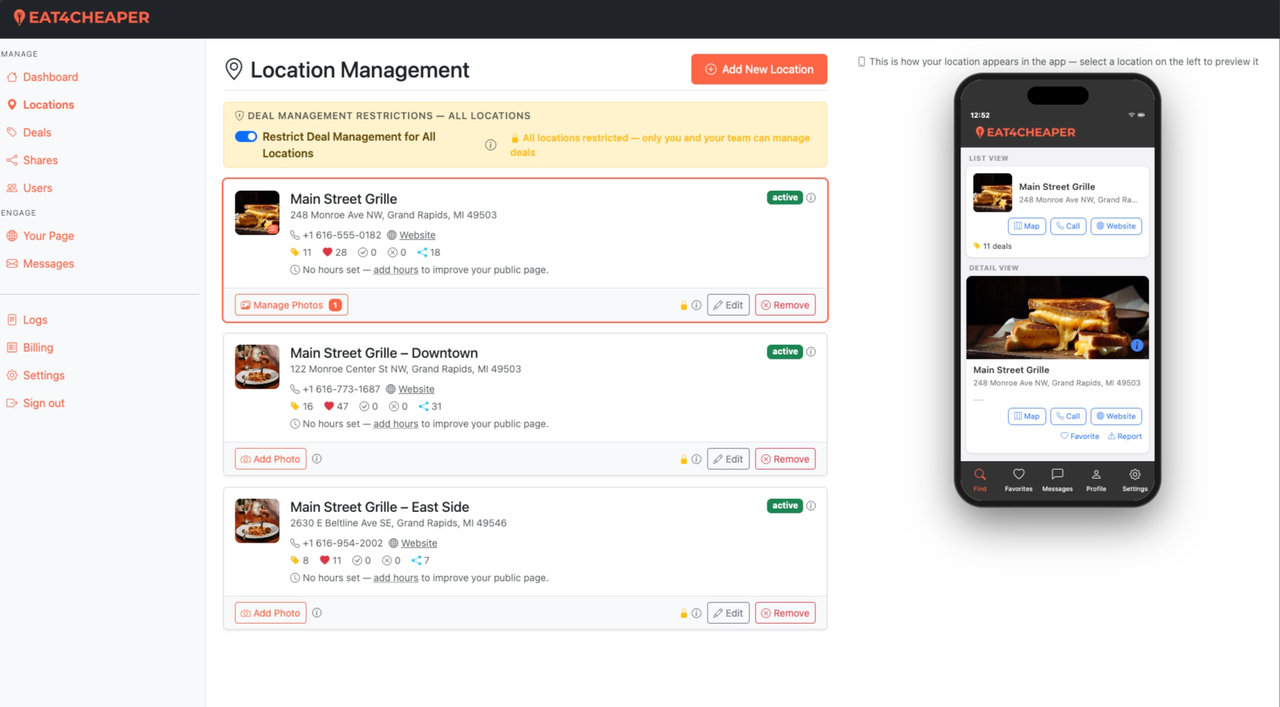Edit the 248 Monroe Ave location
Screen dimensions: 1280x707
(x=728, y=305)
